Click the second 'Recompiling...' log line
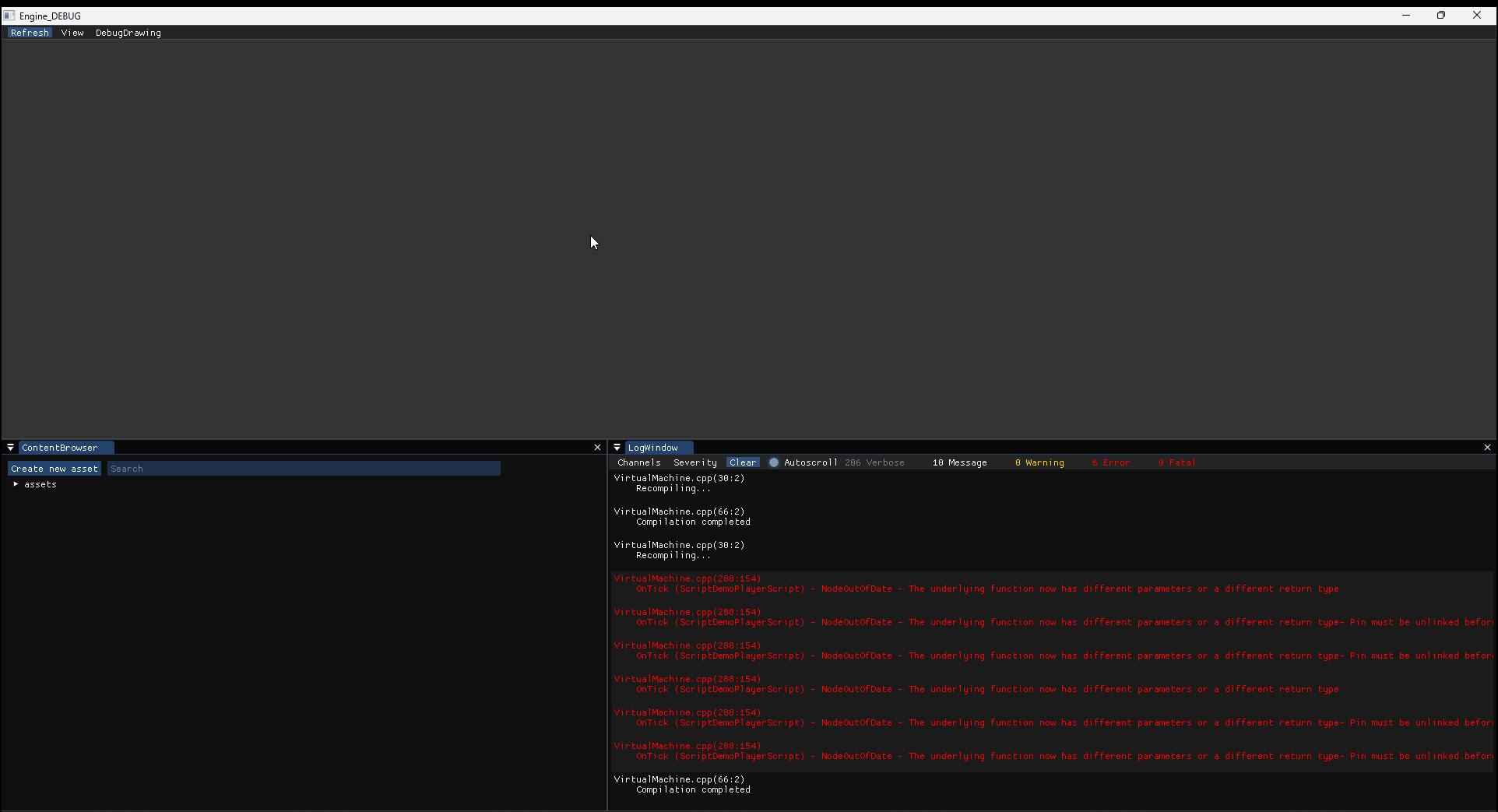The width and height of the screenshot is (1498, 812). click(673, 556)
